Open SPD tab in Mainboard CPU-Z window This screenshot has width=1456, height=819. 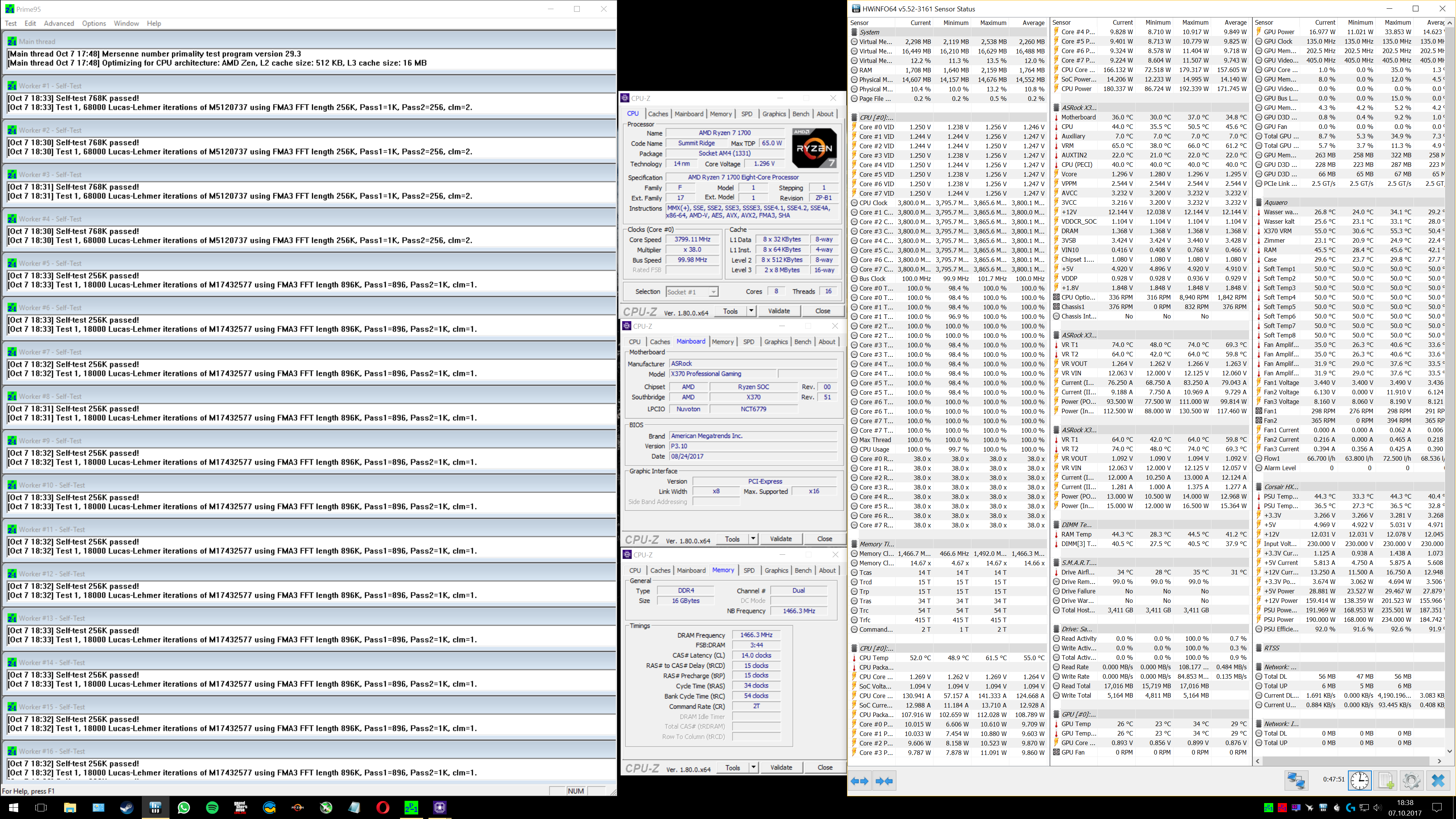(x=749, y=342)
